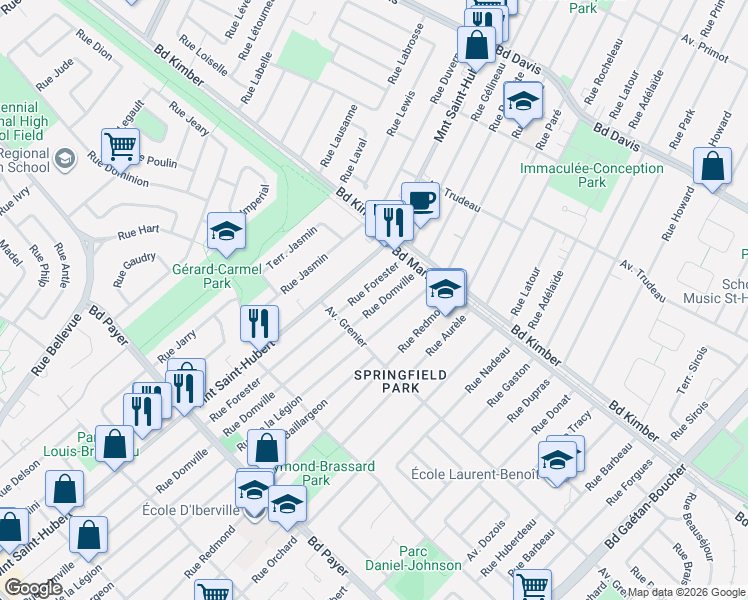Open the school marker beside Gérard-Carmel Park

[227, 231]
